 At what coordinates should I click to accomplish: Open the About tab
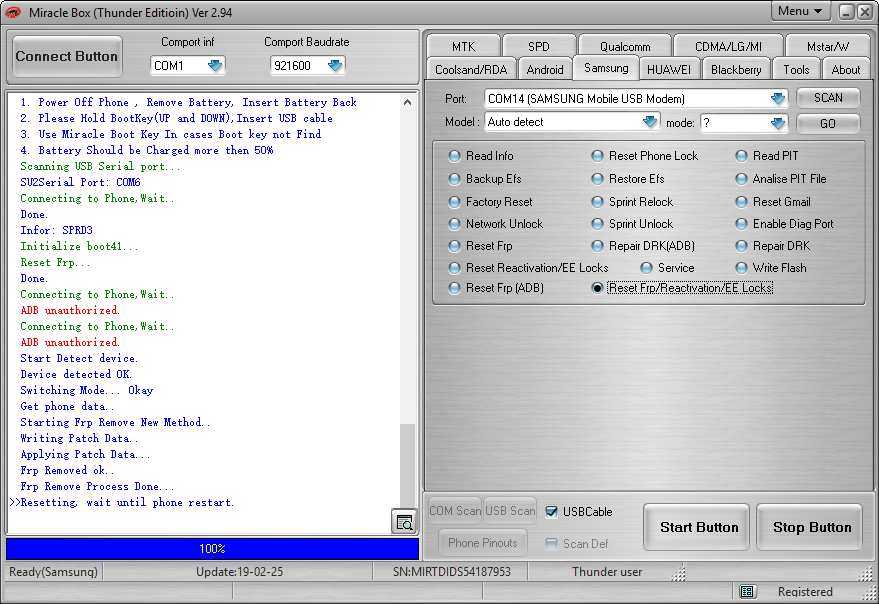tap(845, 70)
